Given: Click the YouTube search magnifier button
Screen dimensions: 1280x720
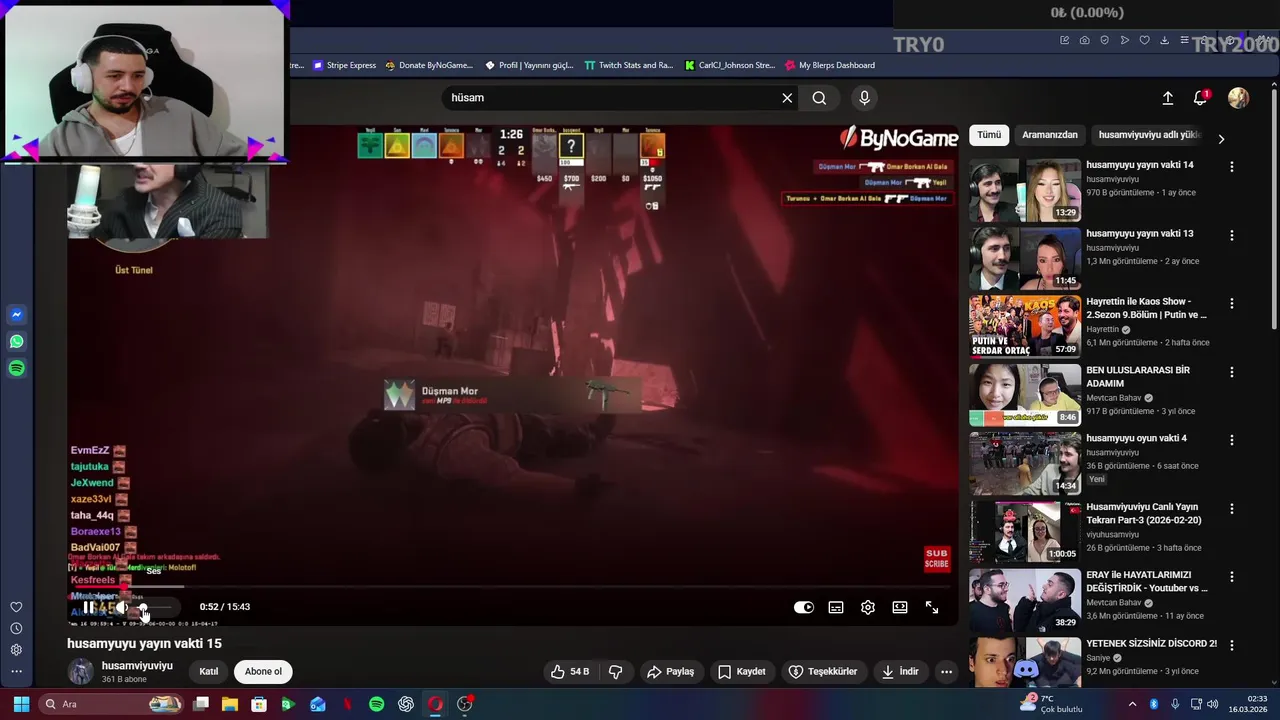Looking at the screenshot, I should [x=819, y=97].
